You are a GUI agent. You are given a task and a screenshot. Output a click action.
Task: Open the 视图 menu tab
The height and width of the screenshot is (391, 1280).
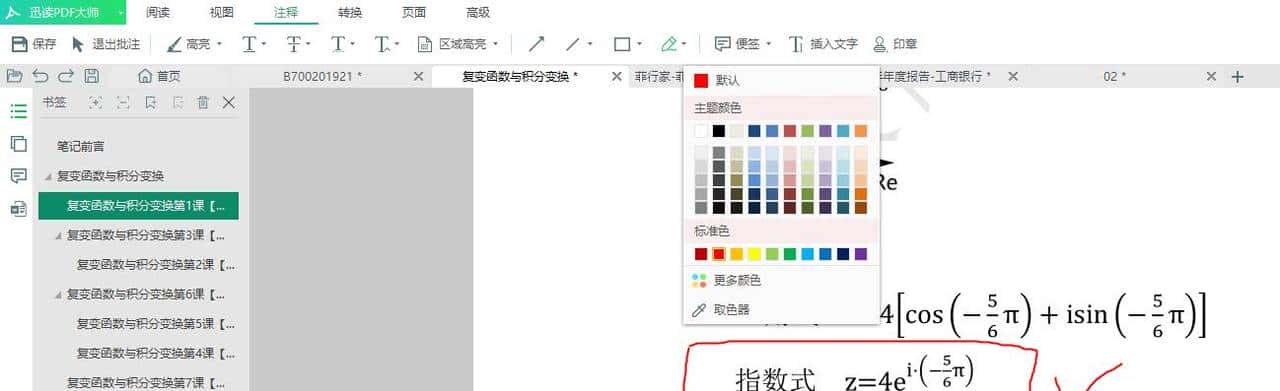(222, 12)
